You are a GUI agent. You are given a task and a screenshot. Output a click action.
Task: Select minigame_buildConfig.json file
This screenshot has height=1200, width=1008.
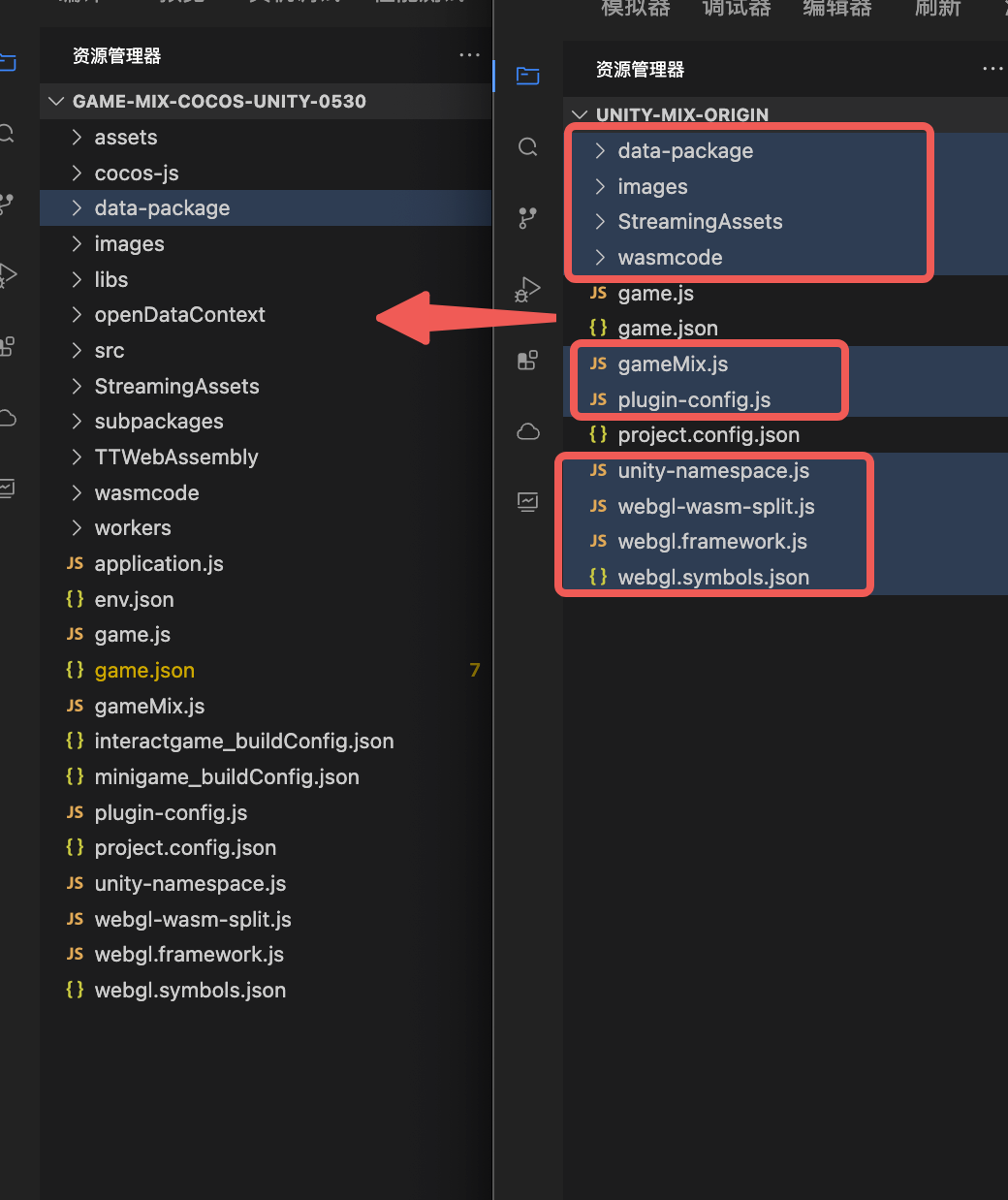(227, 777)
